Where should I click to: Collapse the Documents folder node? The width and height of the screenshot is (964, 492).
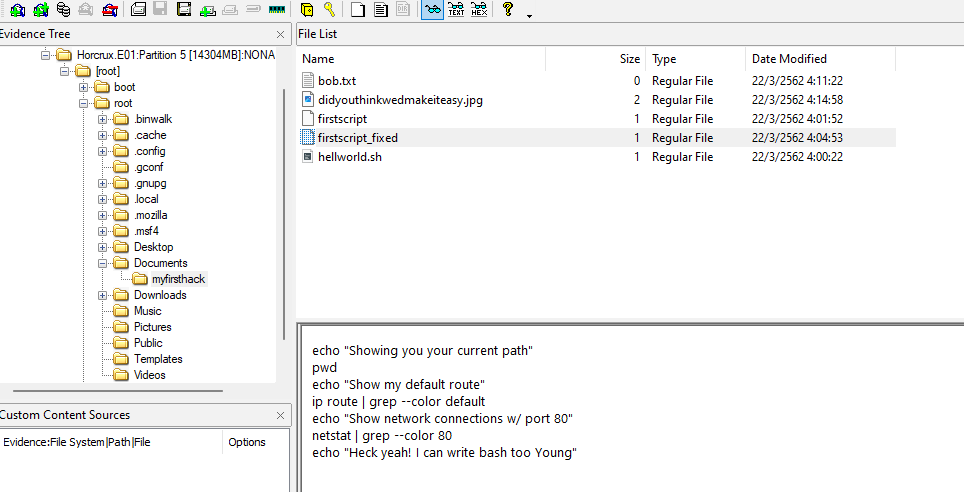pyautogui.click(x=102, y=263)
